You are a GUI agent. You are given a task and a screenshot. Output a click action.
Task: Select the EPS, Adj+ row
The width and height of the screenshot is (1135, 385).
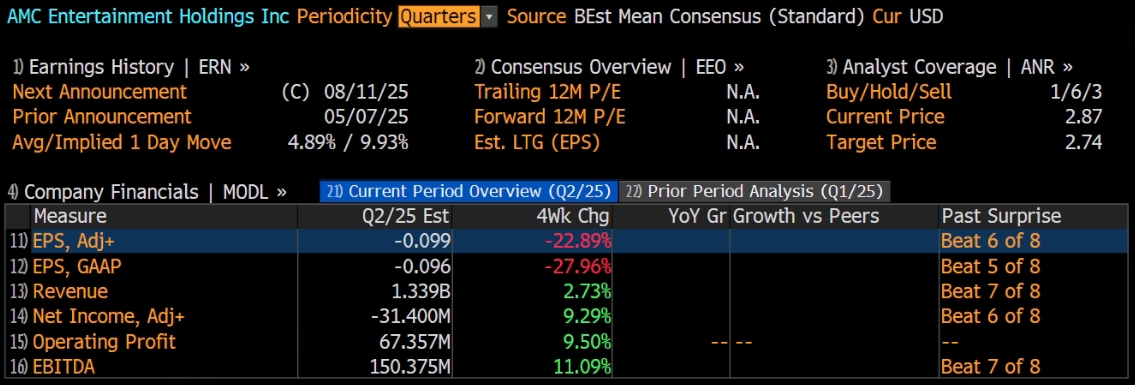567,241
